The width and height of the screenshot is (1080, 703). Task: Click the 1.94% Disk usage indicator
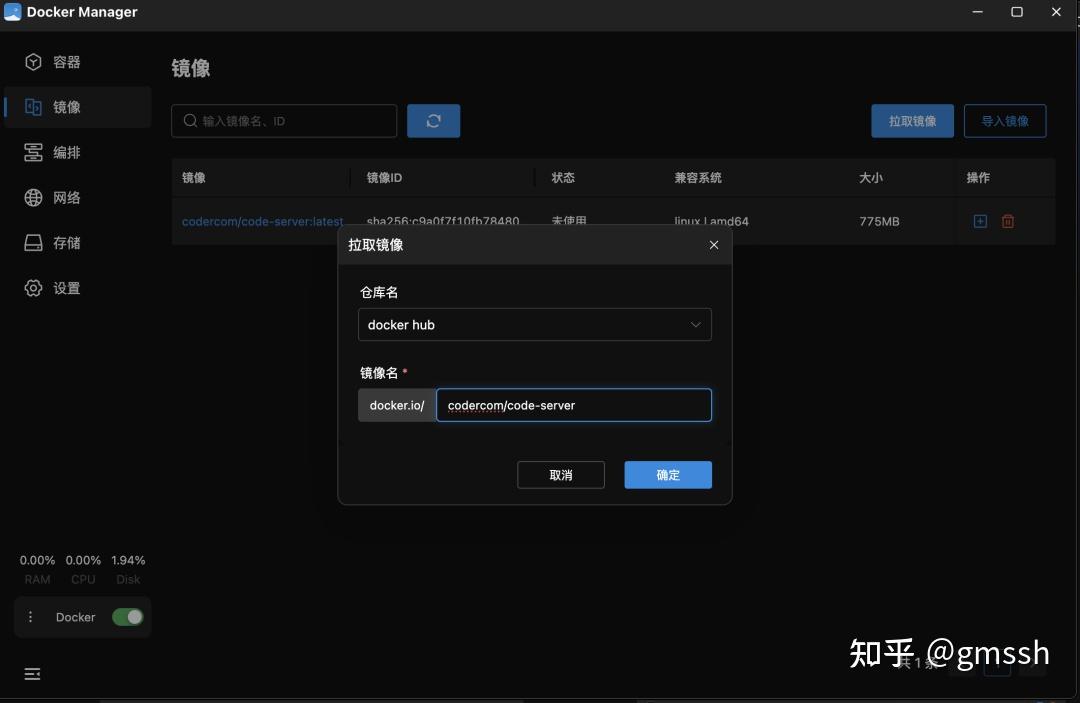(128, 569)
